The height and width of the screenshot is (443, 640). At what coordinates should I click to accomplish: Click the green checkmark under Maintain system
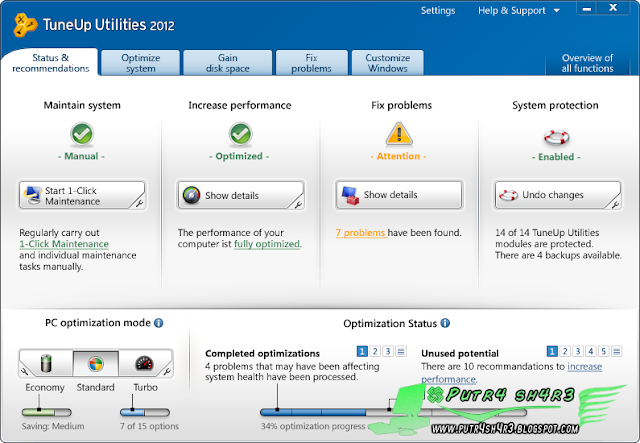tap(82, 134)
